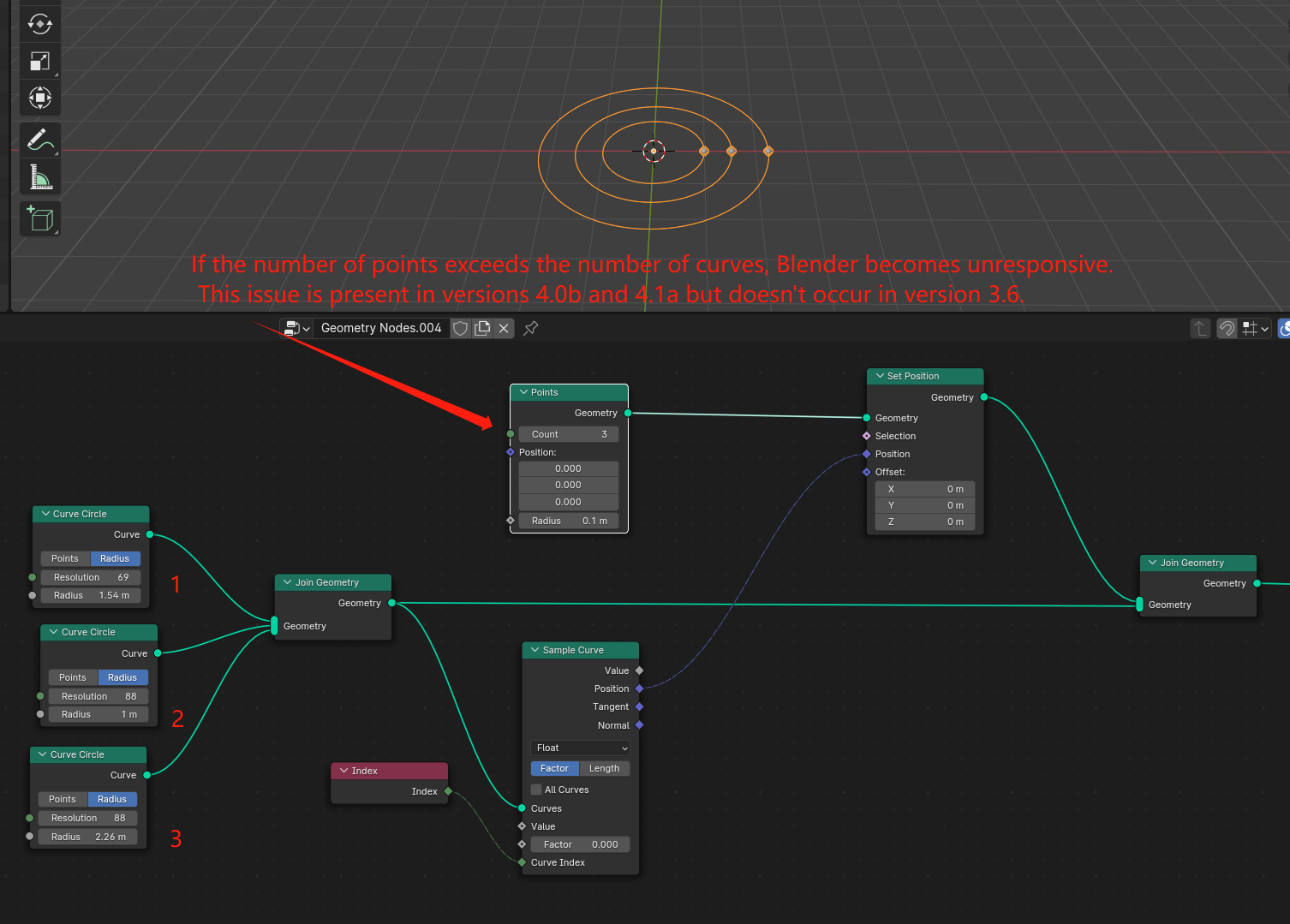The height and width of the screenshot is (924, 1290).
Task: Click the Selection input socket on Set Position
Action: [867, 436]
